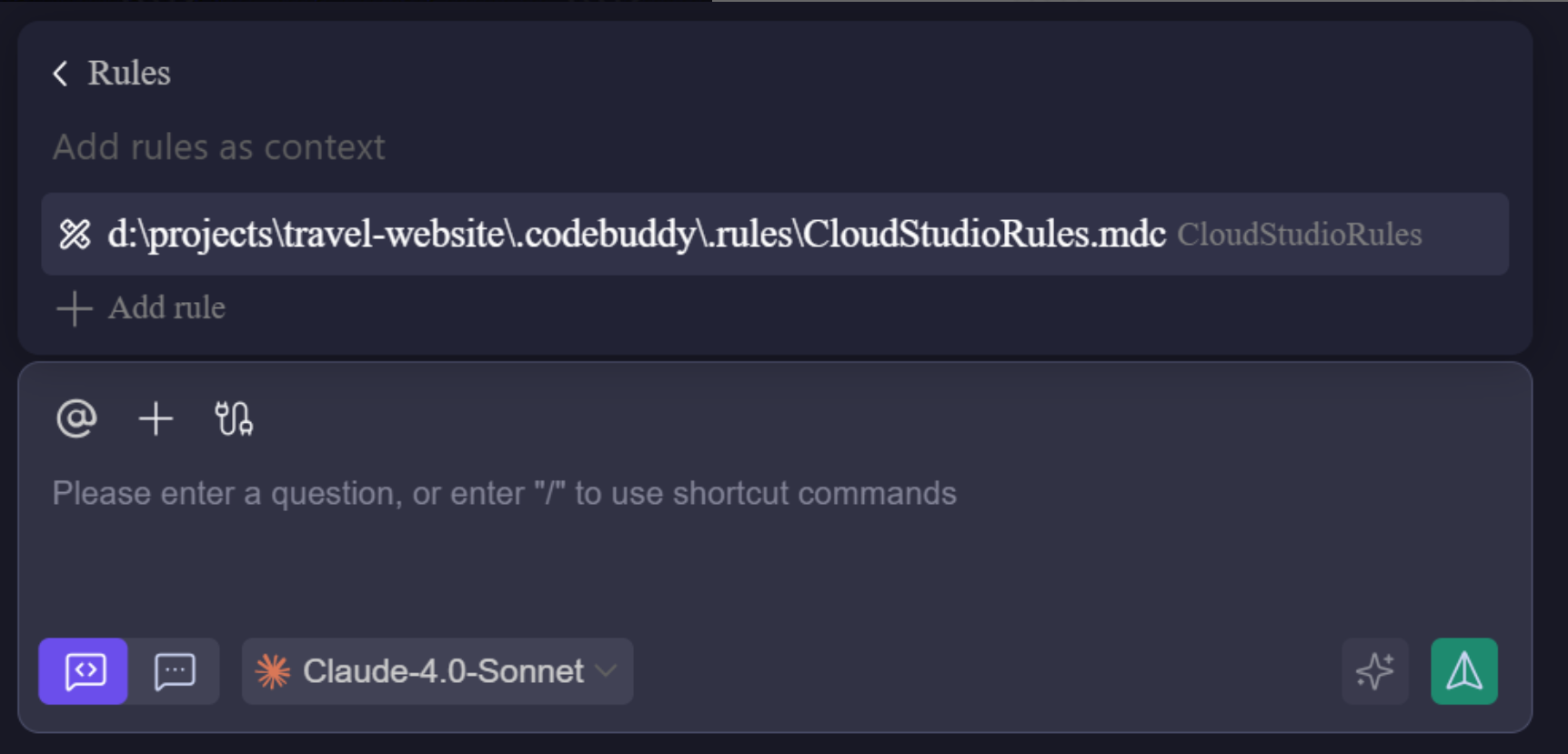The image size is (1568, 754).
Task: Enable the CloudStudioRules rule entry
Action: tap(637, 234)
